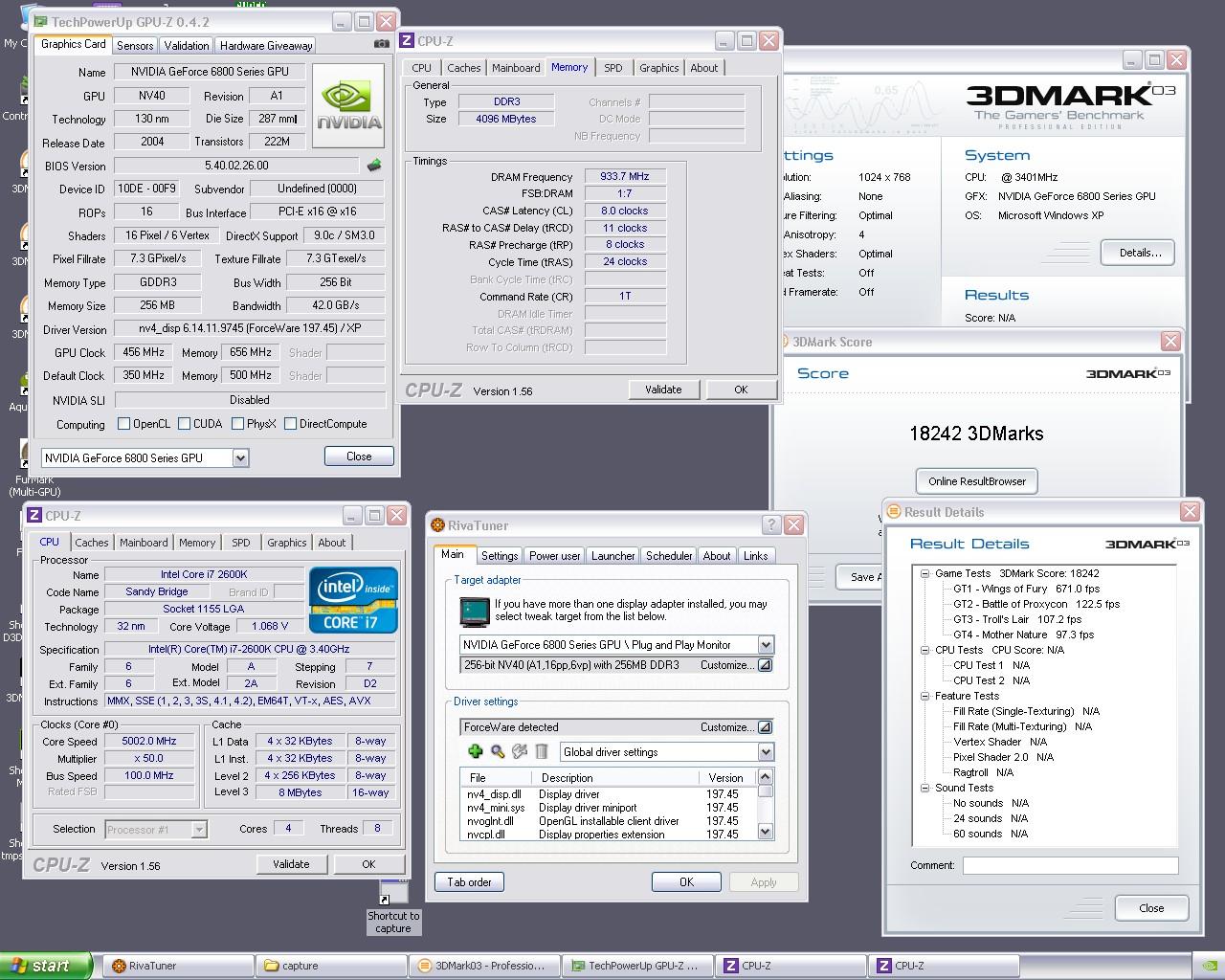Open the Hardware Giveaway tab in GPU-Z
Viewport: 1225px width, 980px height.
(x=266, y=46)
